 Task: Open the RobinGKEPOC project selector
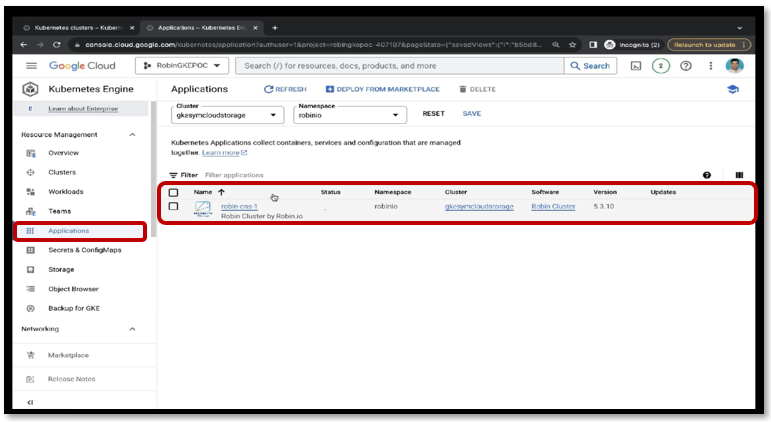[x=182, y=65]
